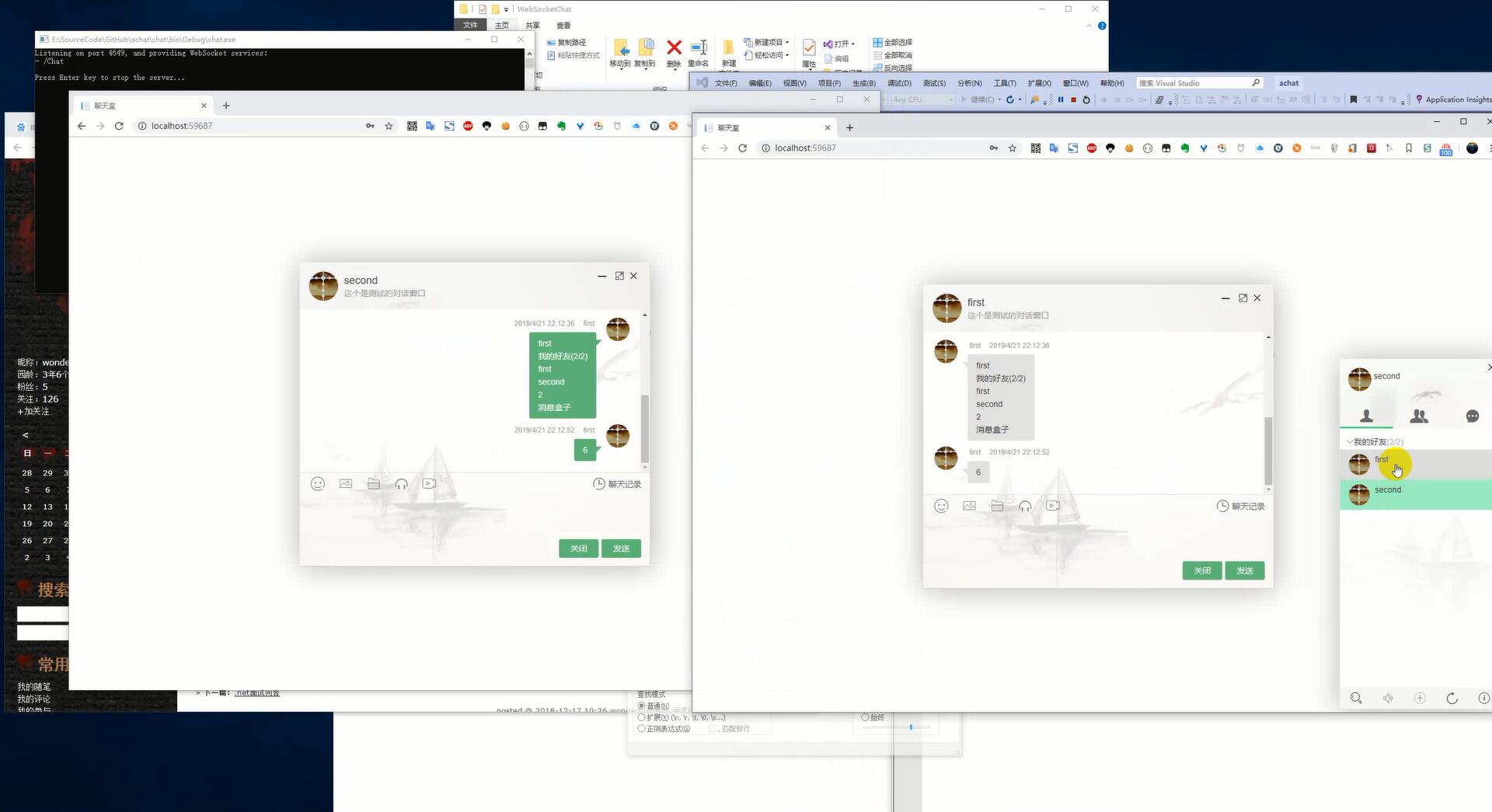Screen dimensions: 1492x812
Task: Go back in the left browser window
Action: (x=82, y=126)
